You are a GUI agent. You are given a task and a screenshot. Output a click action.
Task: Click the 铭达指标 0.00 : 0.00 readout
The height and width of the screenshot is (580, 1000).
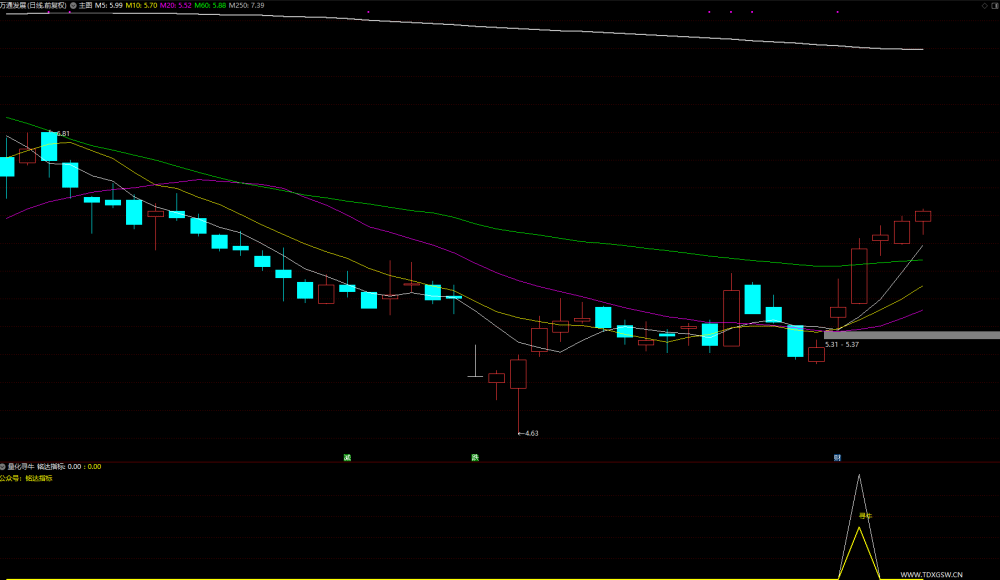click(x=69, y=466)
